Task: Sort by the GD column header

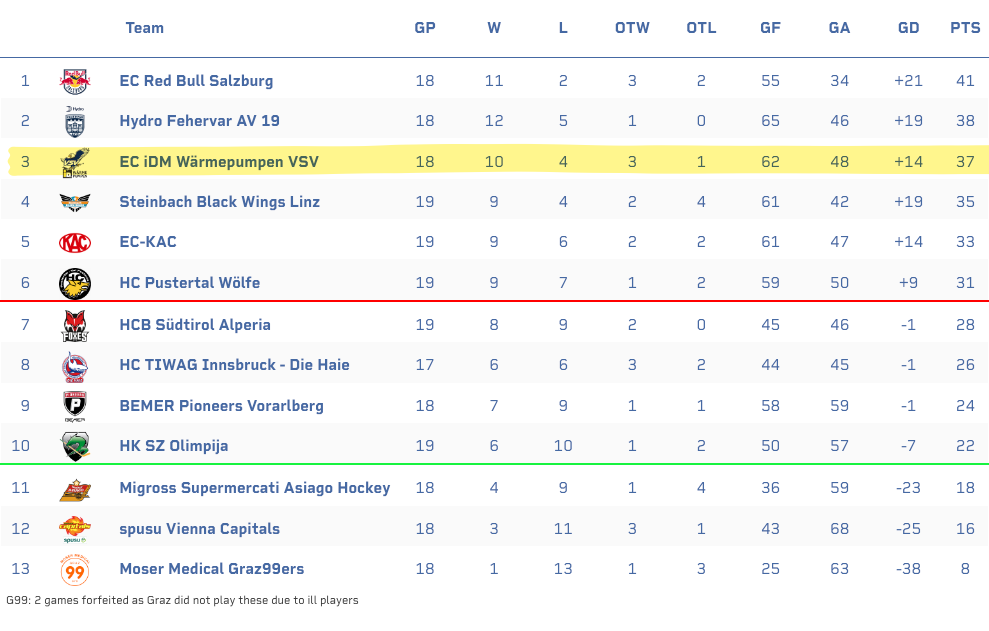Action: coord(908,28)
